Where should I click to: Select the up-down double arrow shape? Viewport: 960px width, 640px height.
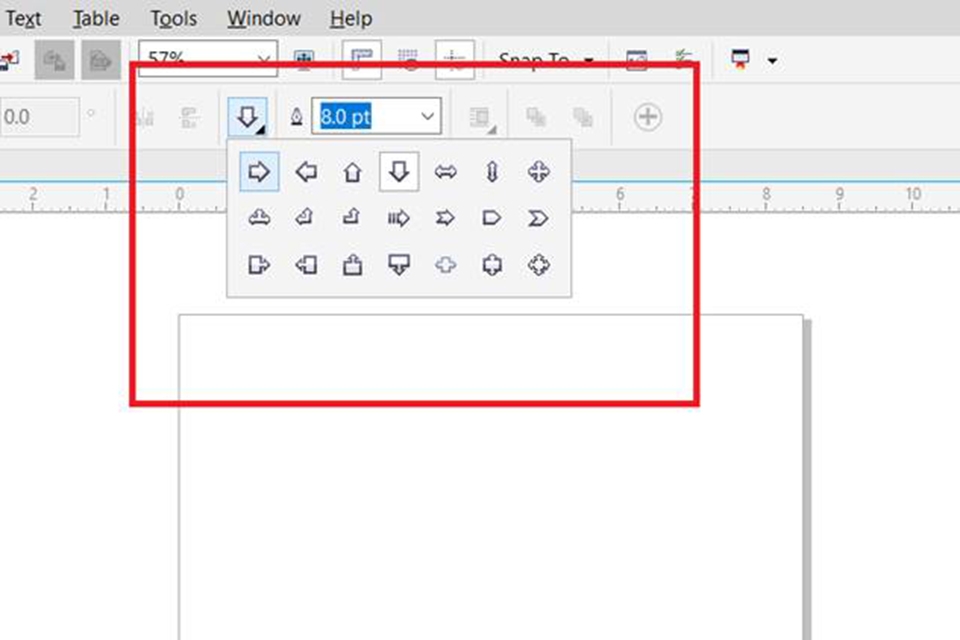(492, 171)
